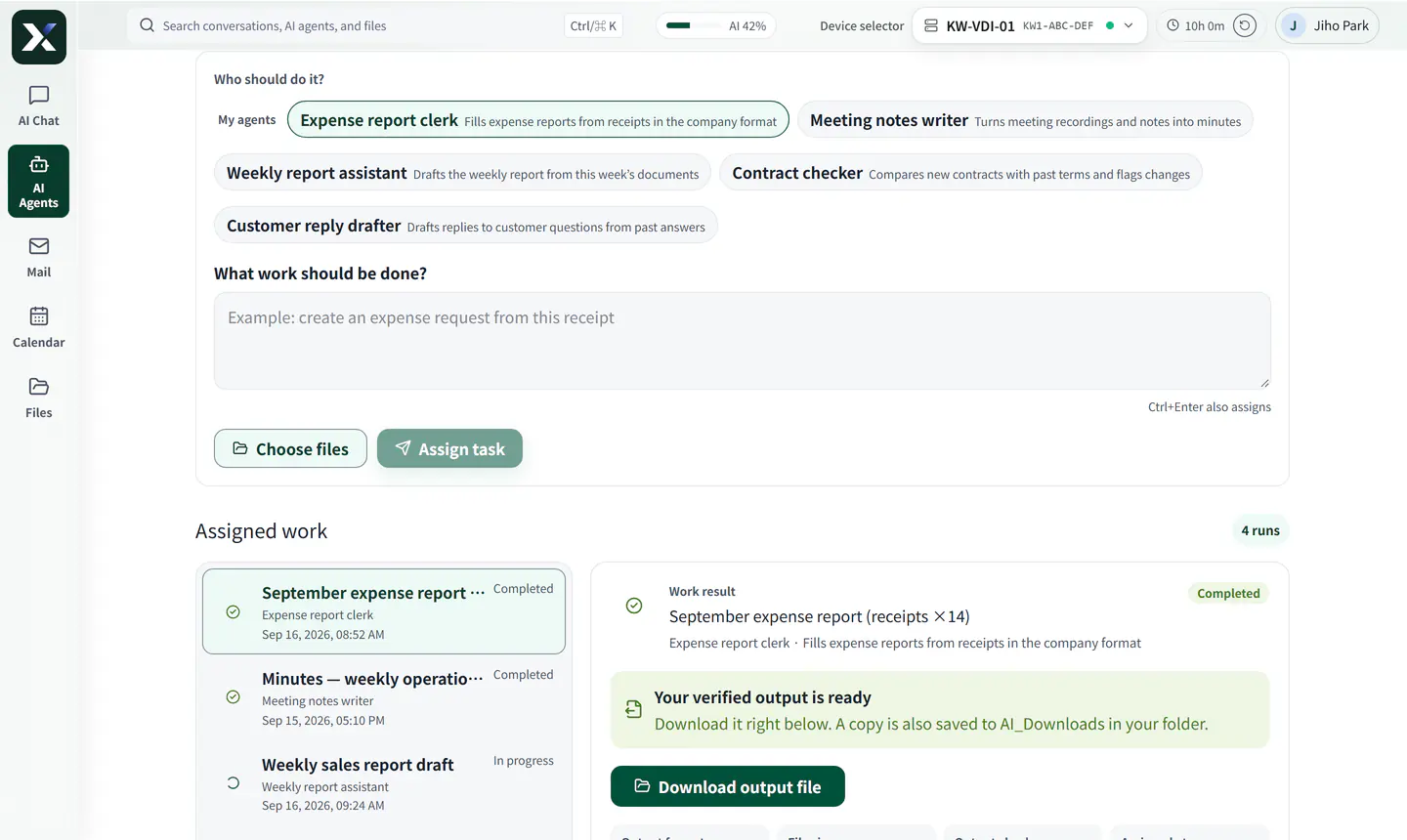Click the session timer refresh icon

coord(1244,25)
